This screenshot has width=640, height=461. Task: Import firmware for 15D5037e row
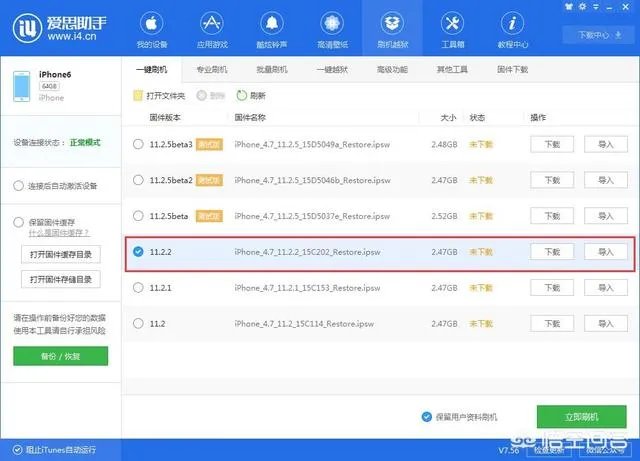click(606, 216)
